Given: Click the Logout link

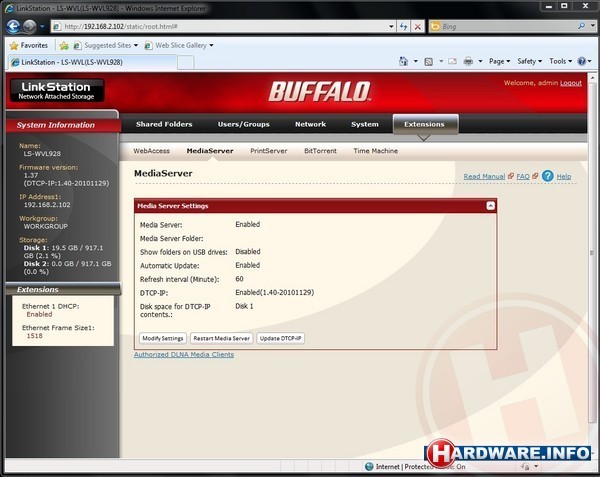Looking at the screenshot, I should click(x=571, y=83).
